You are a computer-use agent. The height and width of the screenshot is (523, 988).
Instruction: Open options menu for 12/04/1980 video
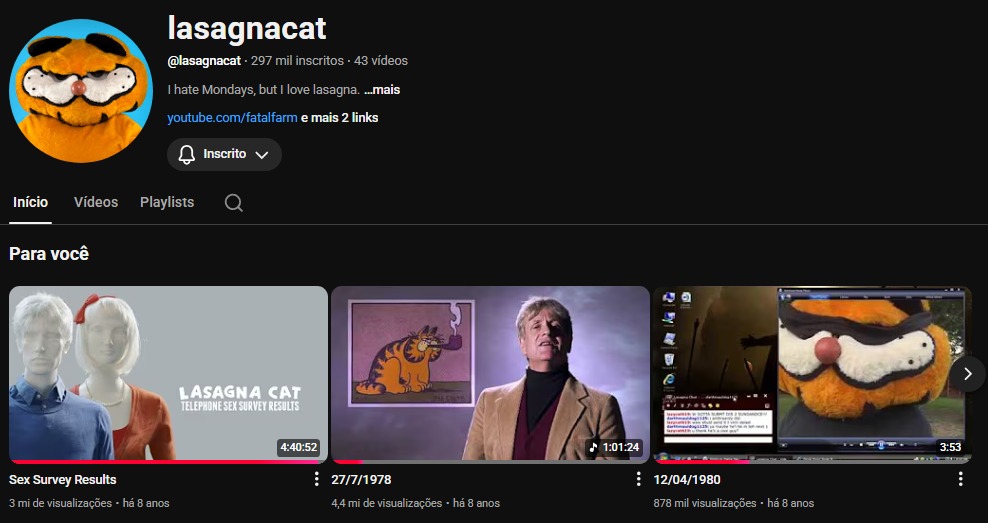click(960, 479)
